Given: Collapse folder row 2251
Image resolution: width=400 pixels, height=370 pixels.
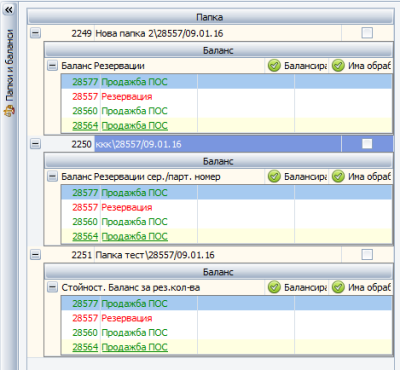Looking at the screenshot, I should tap(35, 255).
